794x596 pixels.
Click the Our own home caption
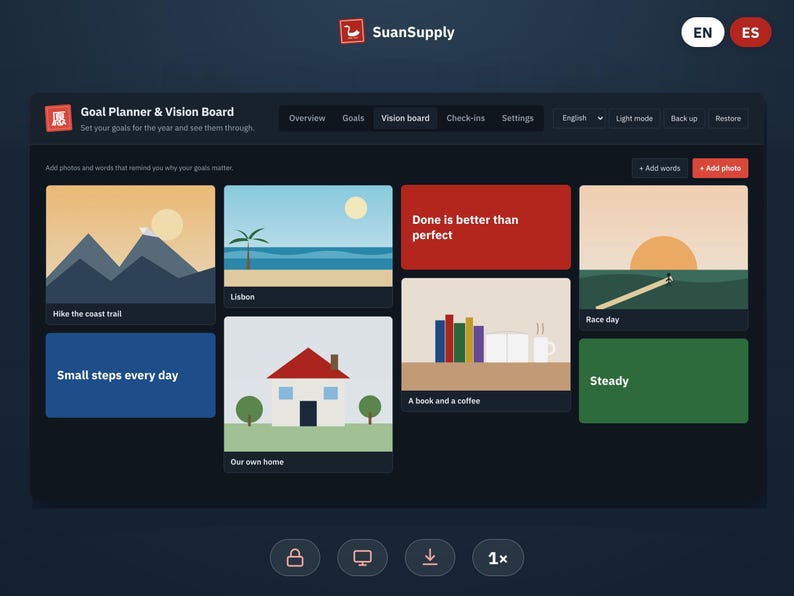(257, 462)
